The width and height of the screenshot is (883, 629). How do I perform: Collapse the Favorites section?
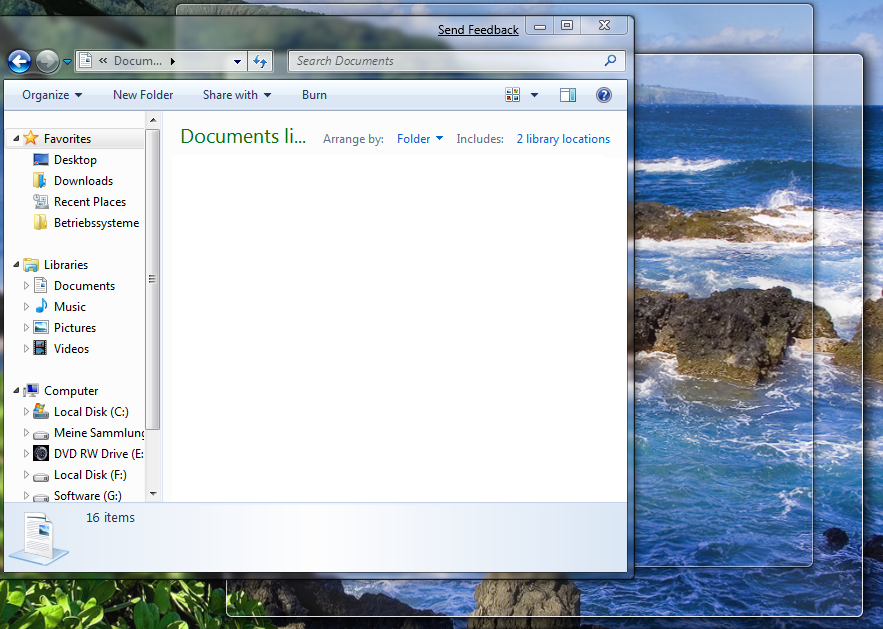[x=16, y=139]
